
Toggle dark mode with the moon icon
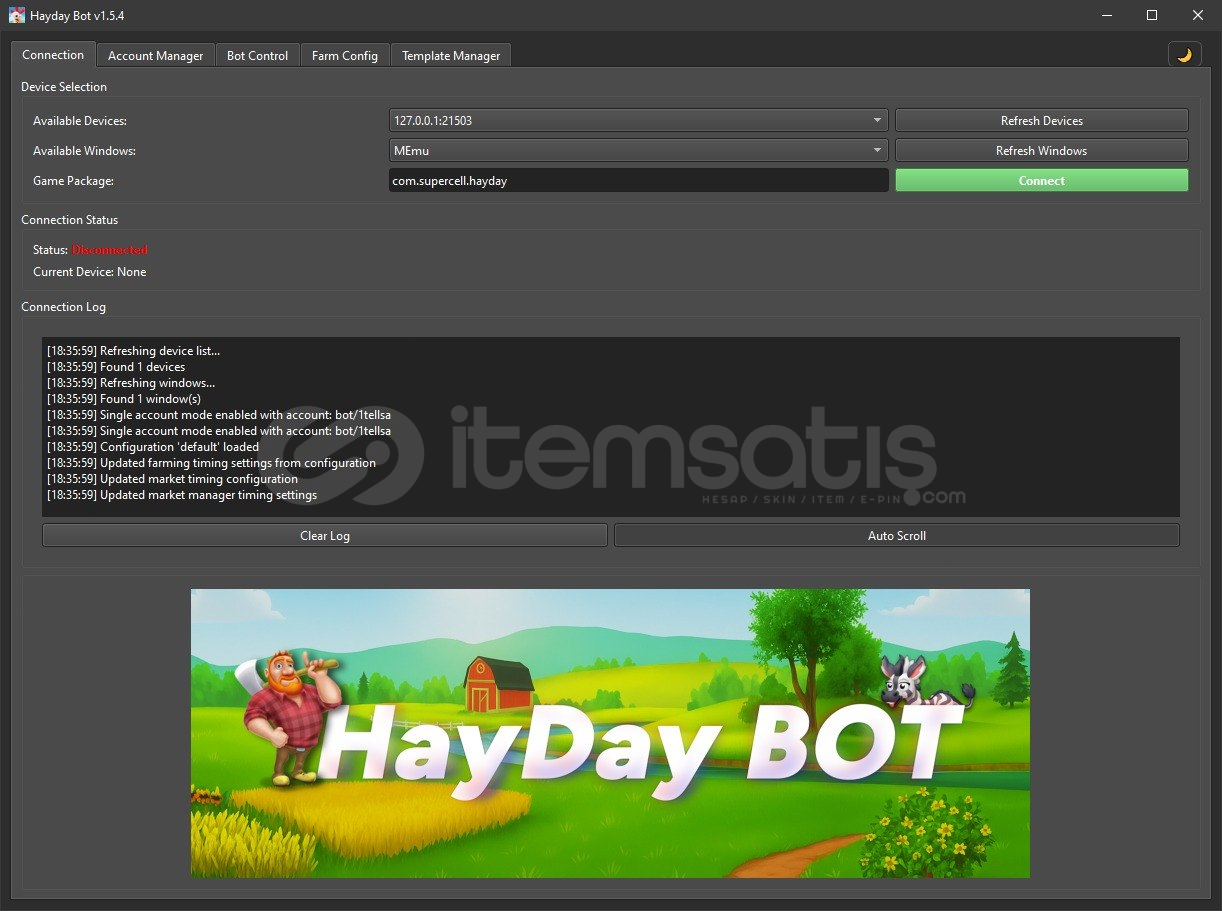[1184, 55]
